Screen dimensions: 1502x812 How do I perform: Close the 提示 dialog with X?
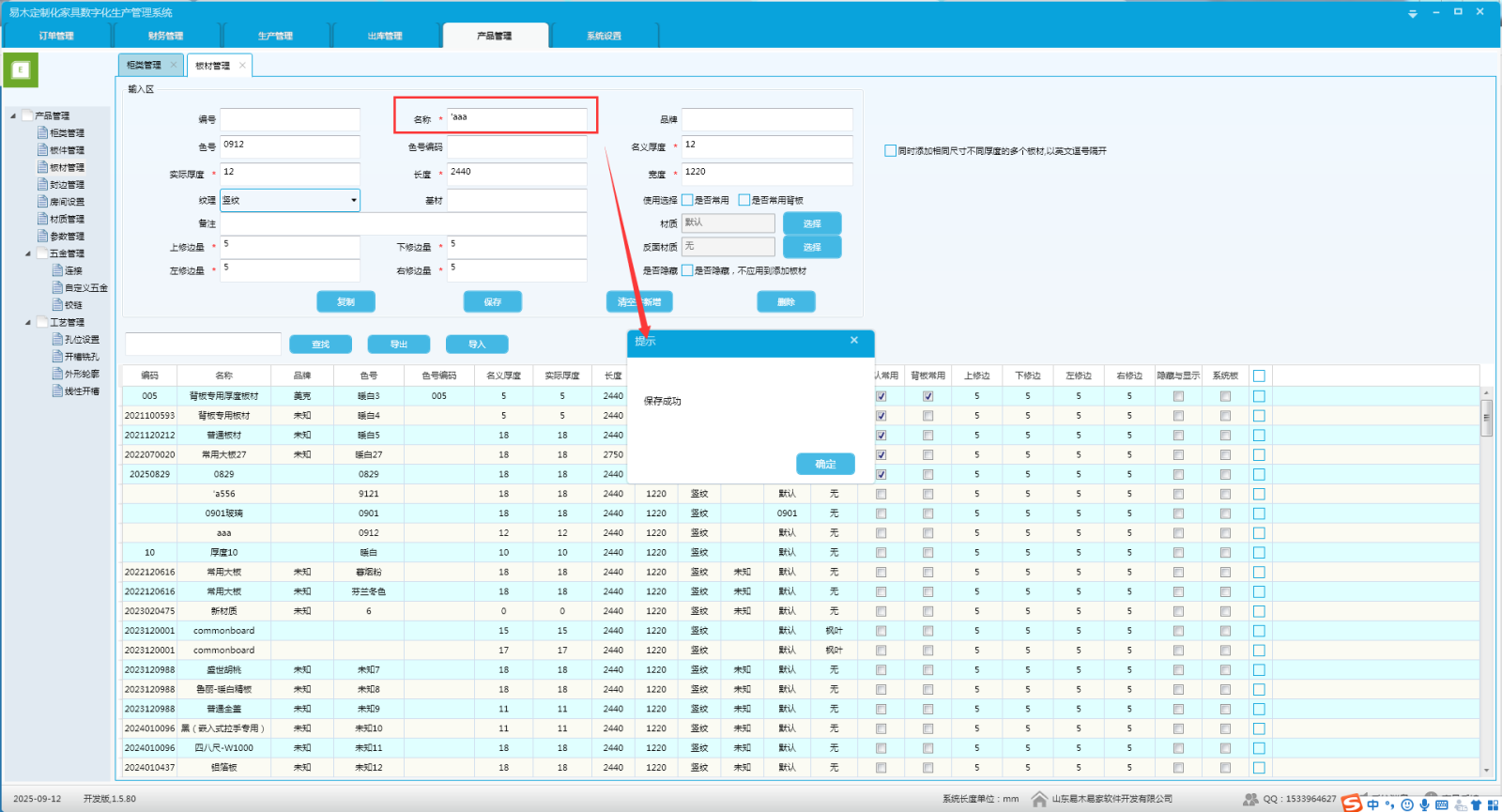tap(854, 341)
